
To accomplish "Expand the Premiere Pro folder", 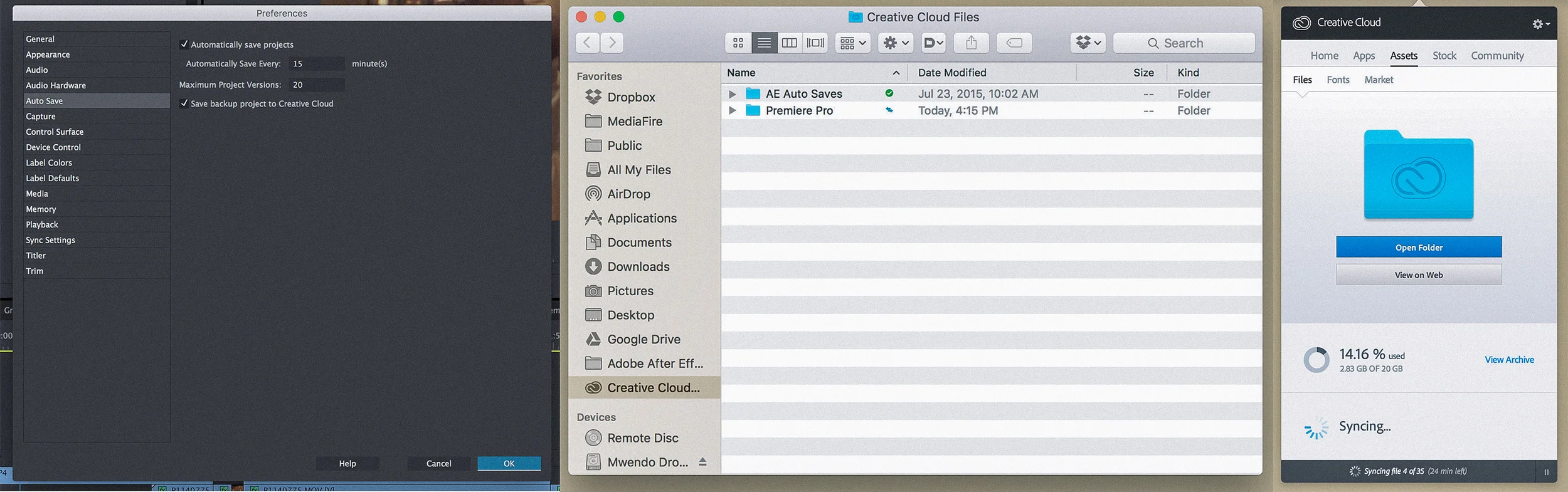I will [x=732, y=110].
